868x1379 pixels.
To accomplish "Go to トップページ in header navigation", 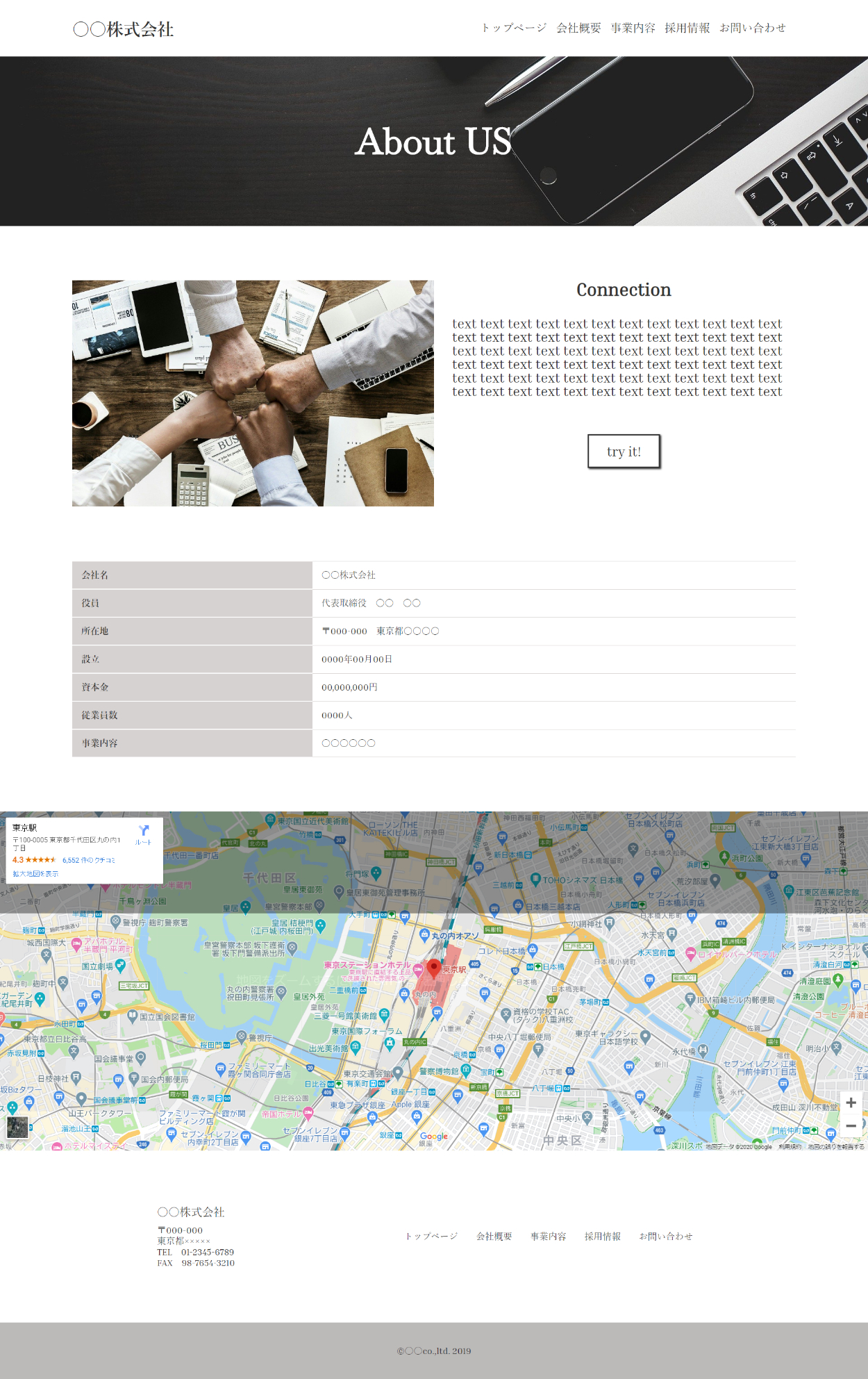I will 514,28.
